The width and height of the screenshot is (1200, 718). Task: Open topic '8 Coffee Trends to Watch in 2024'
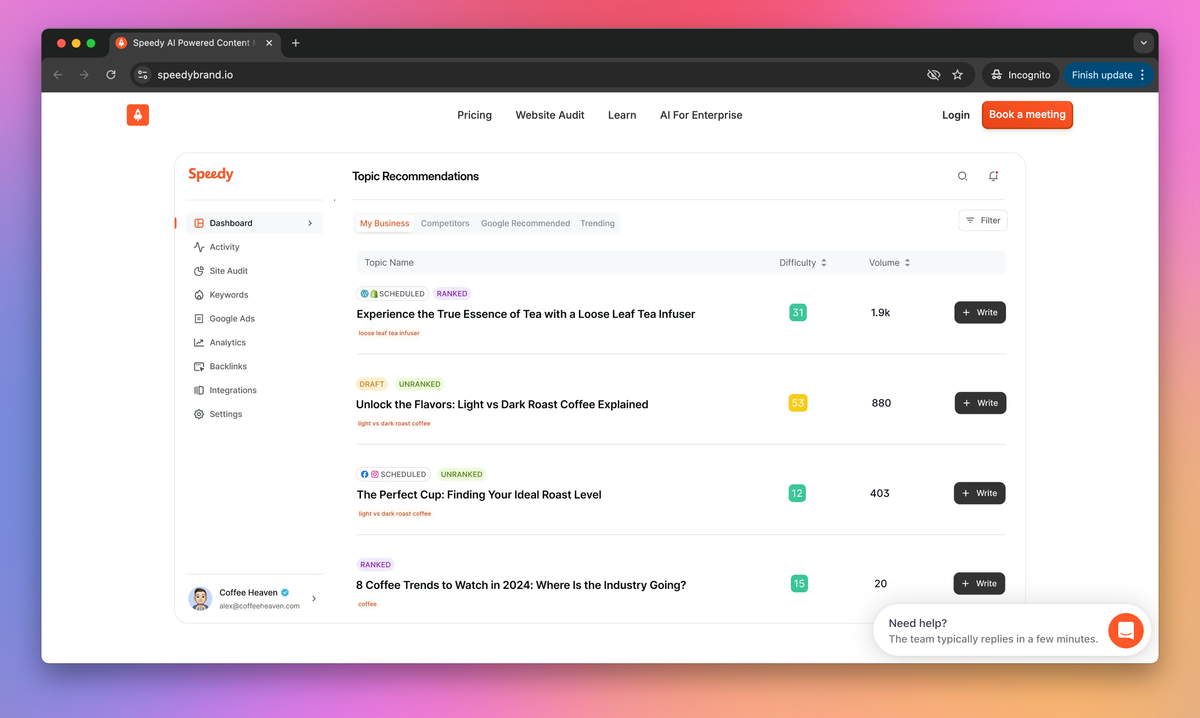pos(521,585)
